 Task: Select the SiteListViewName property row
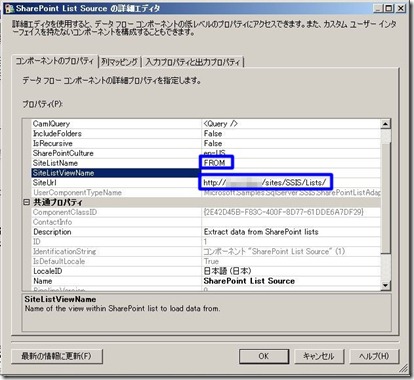206,173
